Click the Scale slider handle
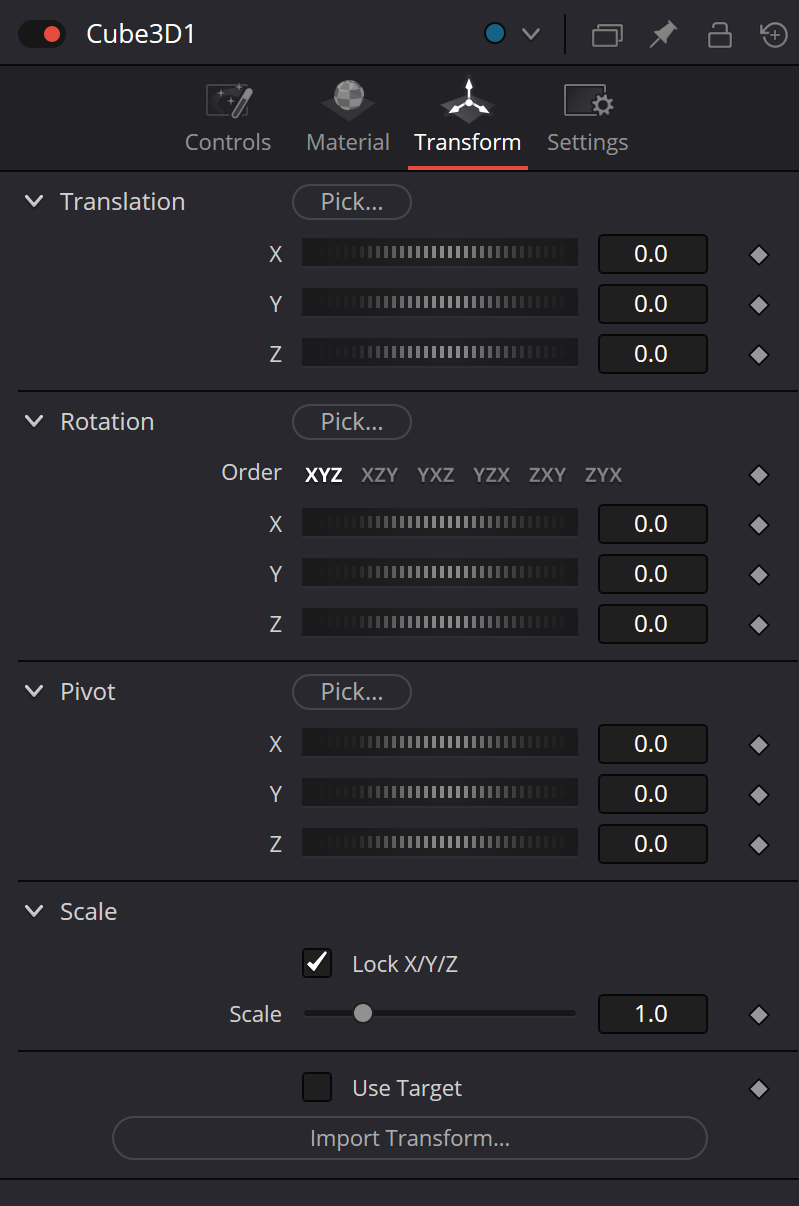Viewport: 799px width, 1206px height. 363,1013
